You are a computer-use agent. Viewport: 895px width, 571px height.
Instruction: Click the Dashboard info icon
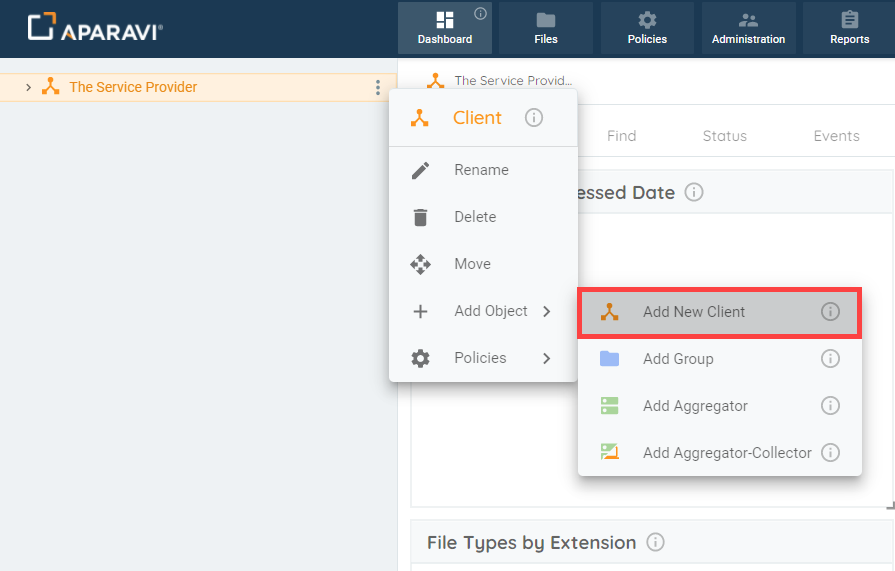pyautogui.click(x=481, y=13)
